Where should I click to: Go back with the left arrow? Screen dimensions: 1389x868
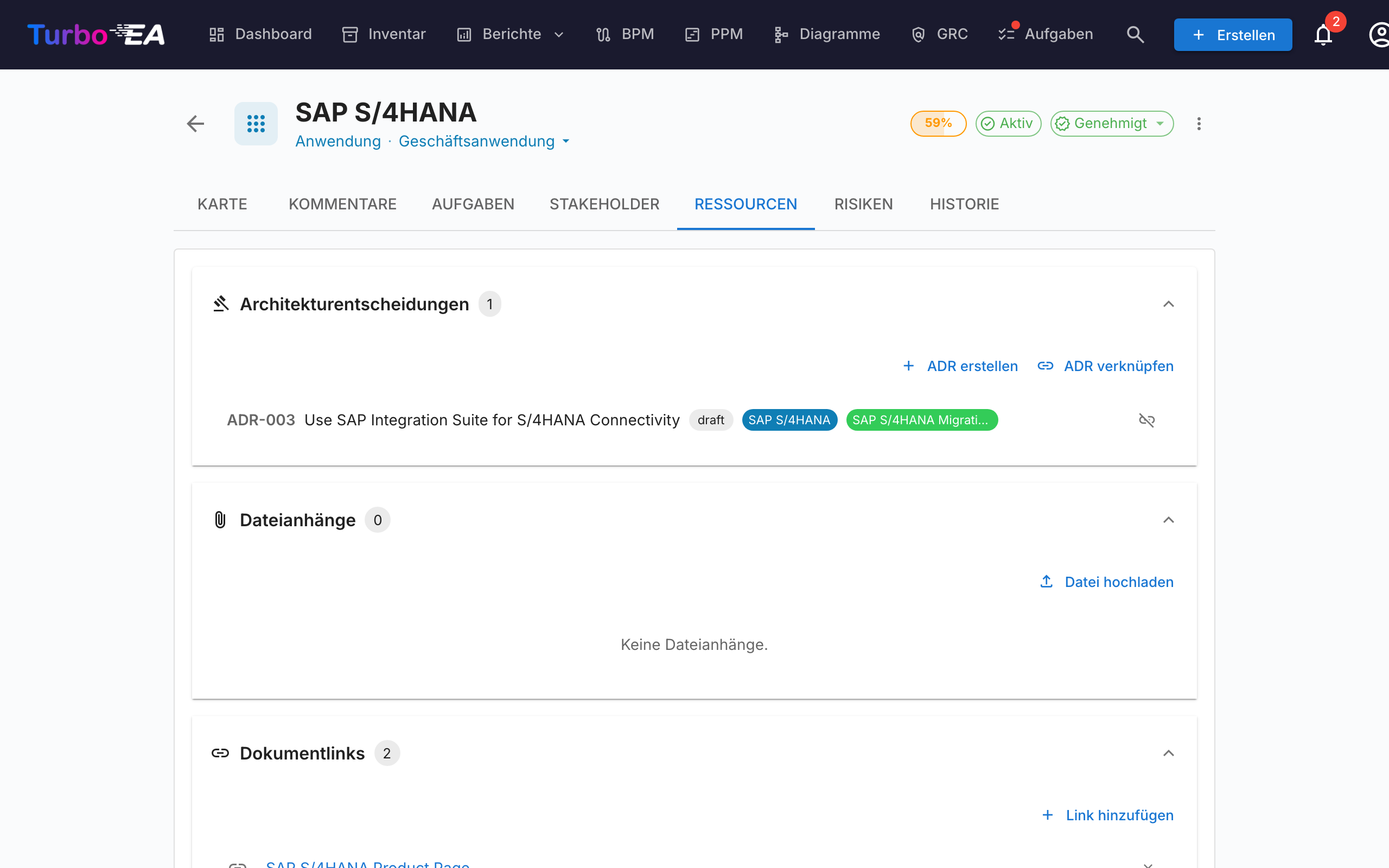pos(195,124)
